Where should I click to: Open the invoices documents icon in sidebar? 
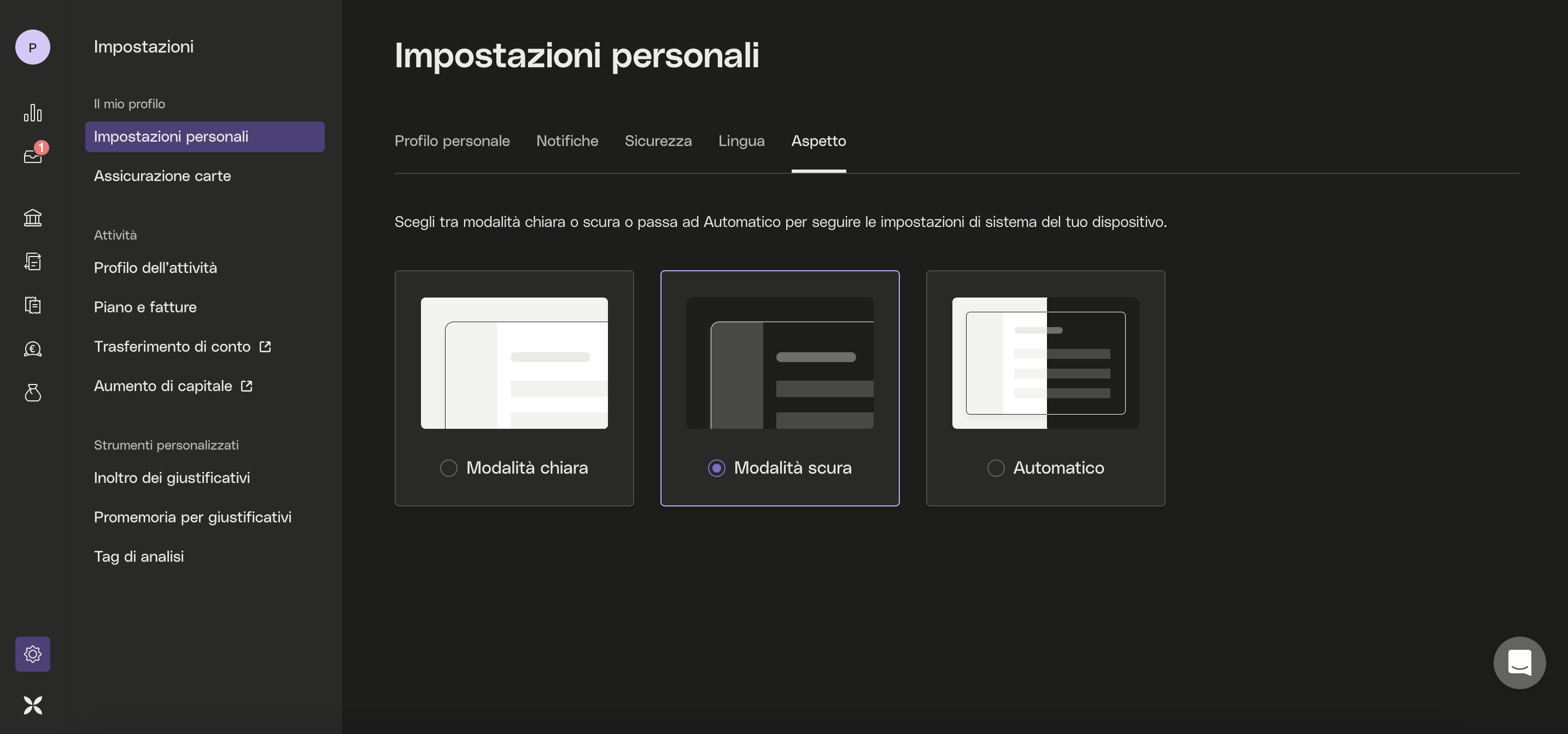pos(33,305)
